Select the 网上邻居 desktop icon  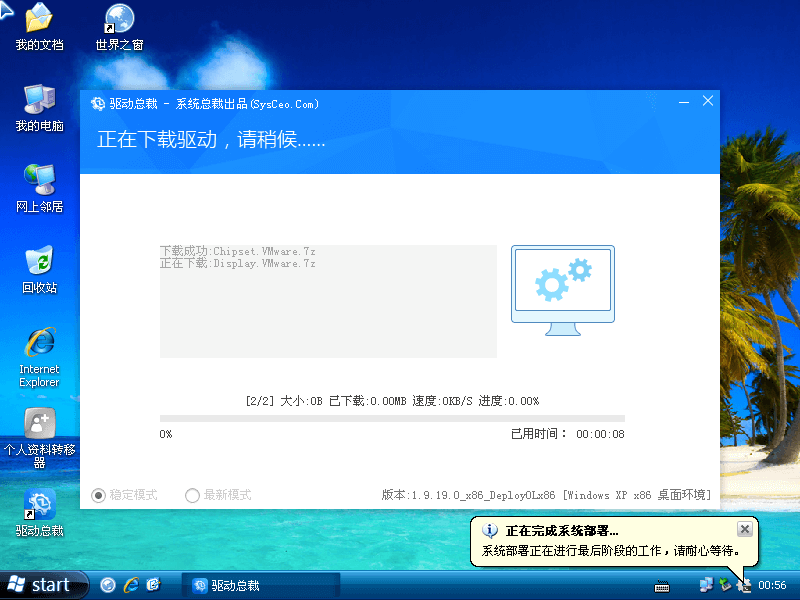coord(39,179)
